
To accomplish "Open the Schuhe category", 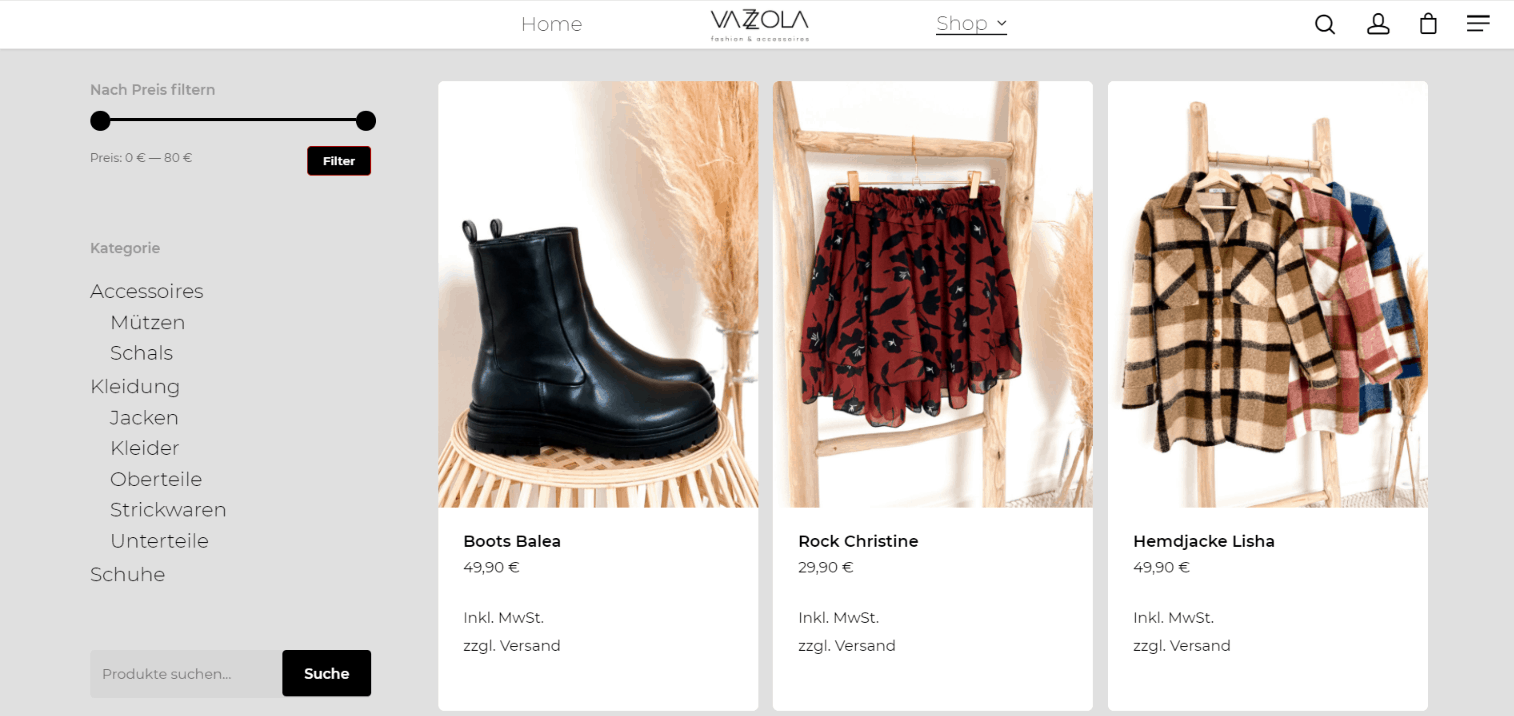I will point(128,574).
